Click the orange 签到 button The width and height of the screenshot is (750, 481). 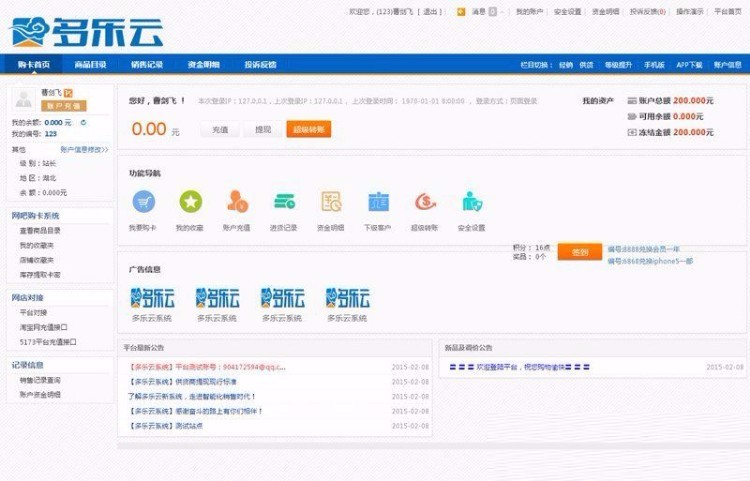(x=580, y=252)
